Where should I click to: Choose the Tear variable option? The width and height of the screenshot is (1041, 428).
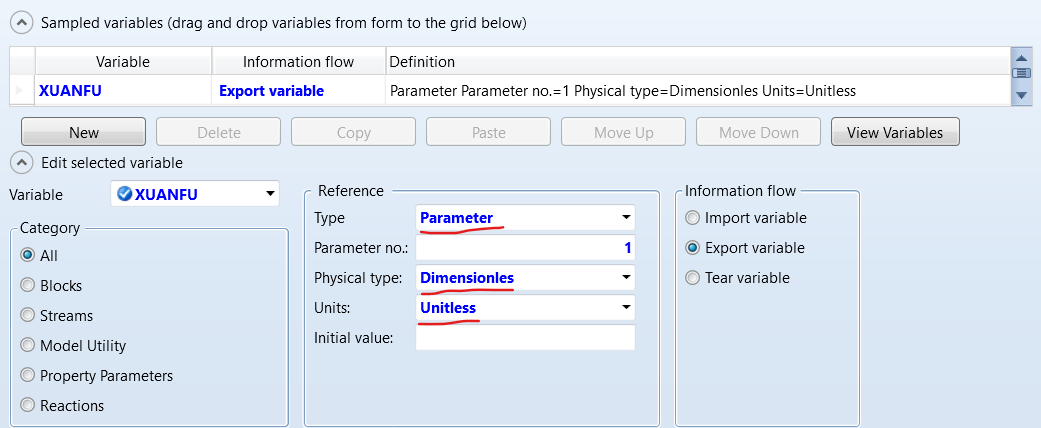click(692, 278)
